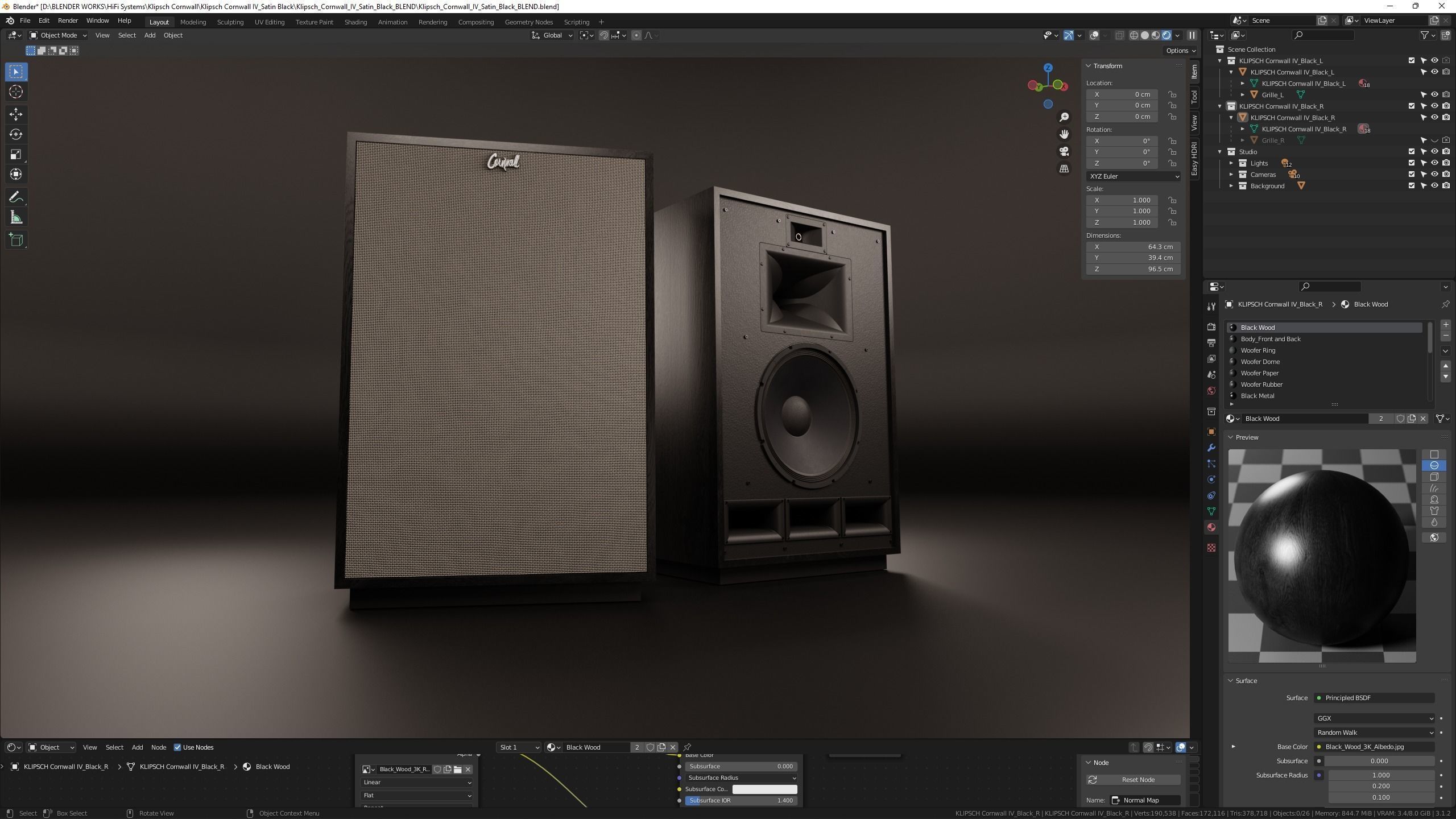Click the pause render preview button
The image size is (1456, 819).
[x=1192, y=35]
